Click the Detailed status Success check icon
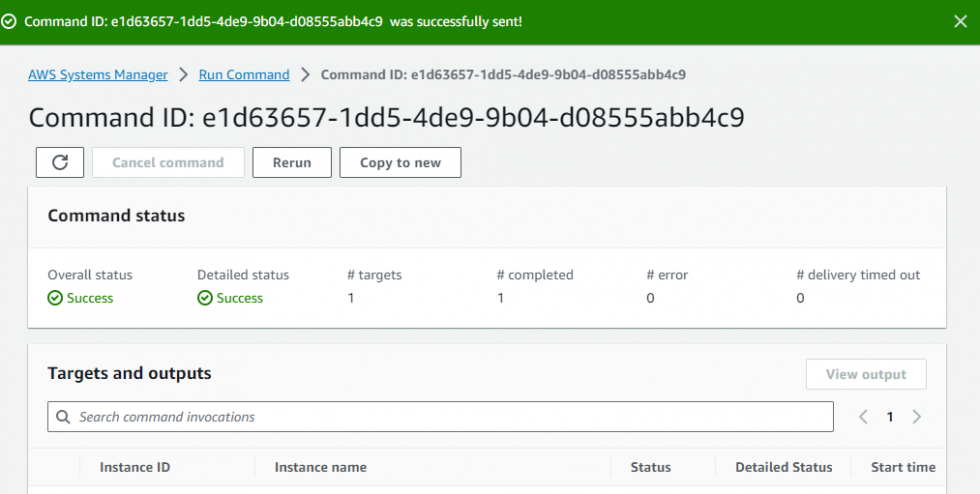980x494 pixels. [205, 298]
